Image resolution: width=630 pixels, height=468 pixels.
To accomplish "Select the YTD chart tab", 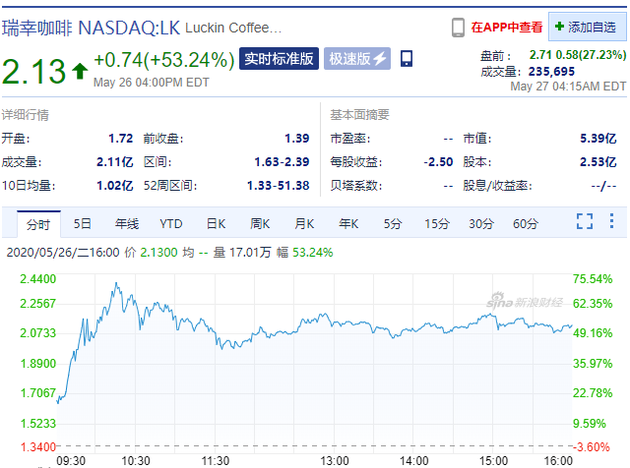I will pyautogui.click(x=171, y=223).
